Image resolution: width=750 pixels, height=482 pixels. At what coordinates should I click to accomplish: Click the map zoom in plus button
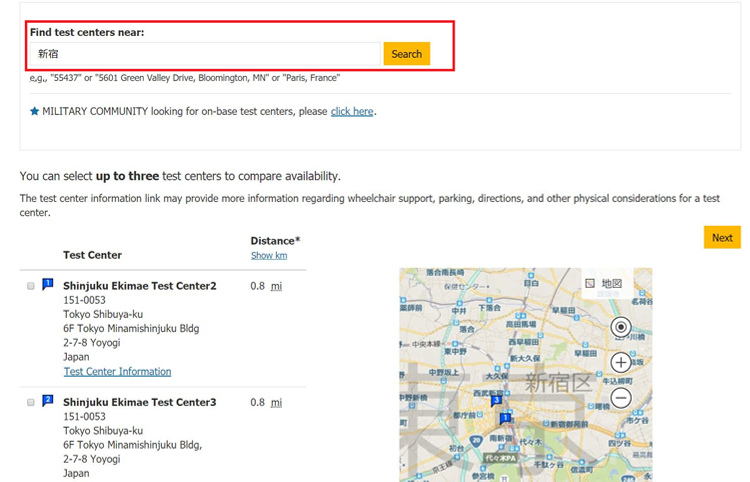[x=621, y=363]
